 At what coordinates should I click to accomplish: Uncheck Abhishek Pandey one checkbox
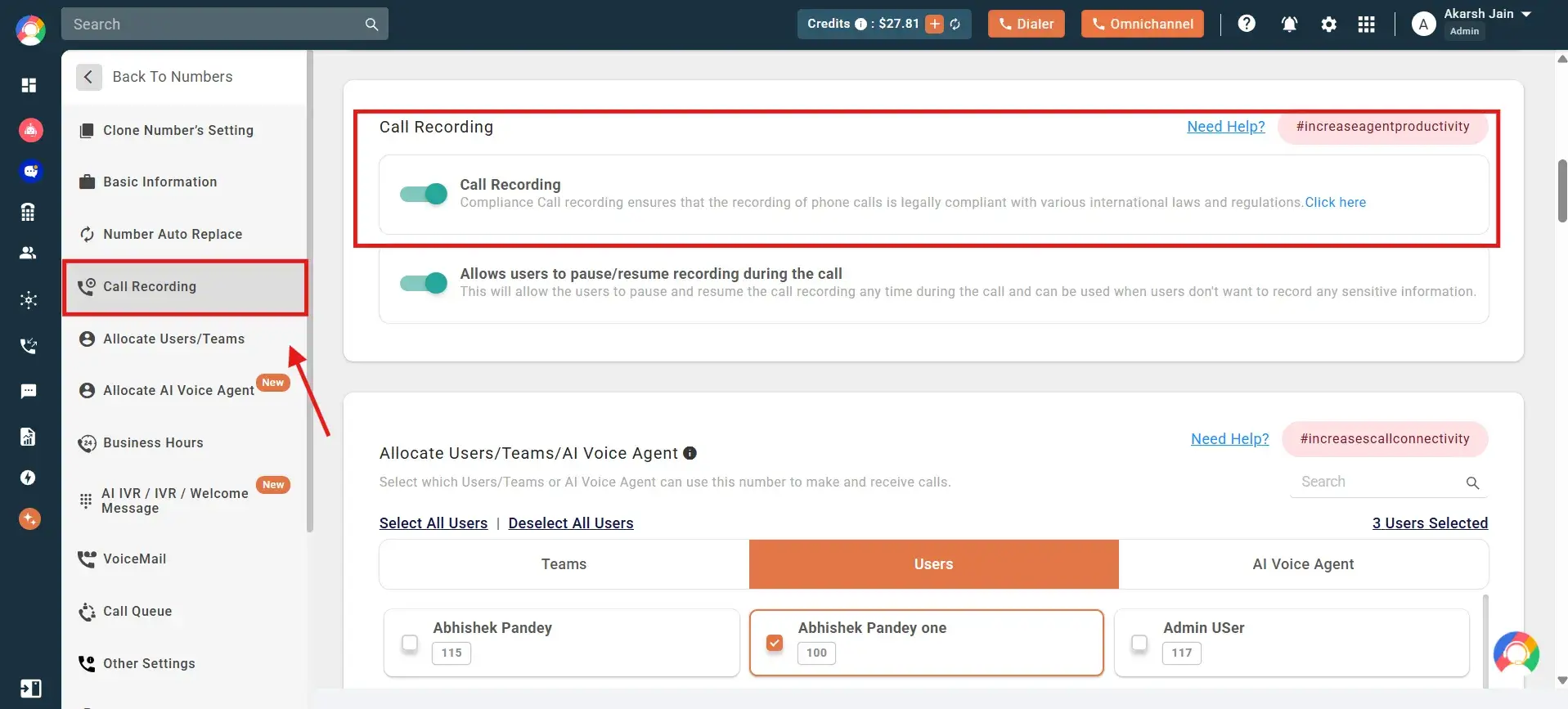[775, 643]
